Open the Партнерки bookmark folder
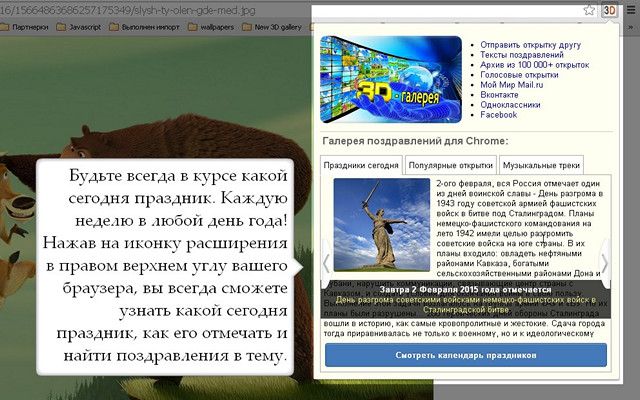Image resolution: width=640 pixels, height=400 pixels. coord(24,27)
